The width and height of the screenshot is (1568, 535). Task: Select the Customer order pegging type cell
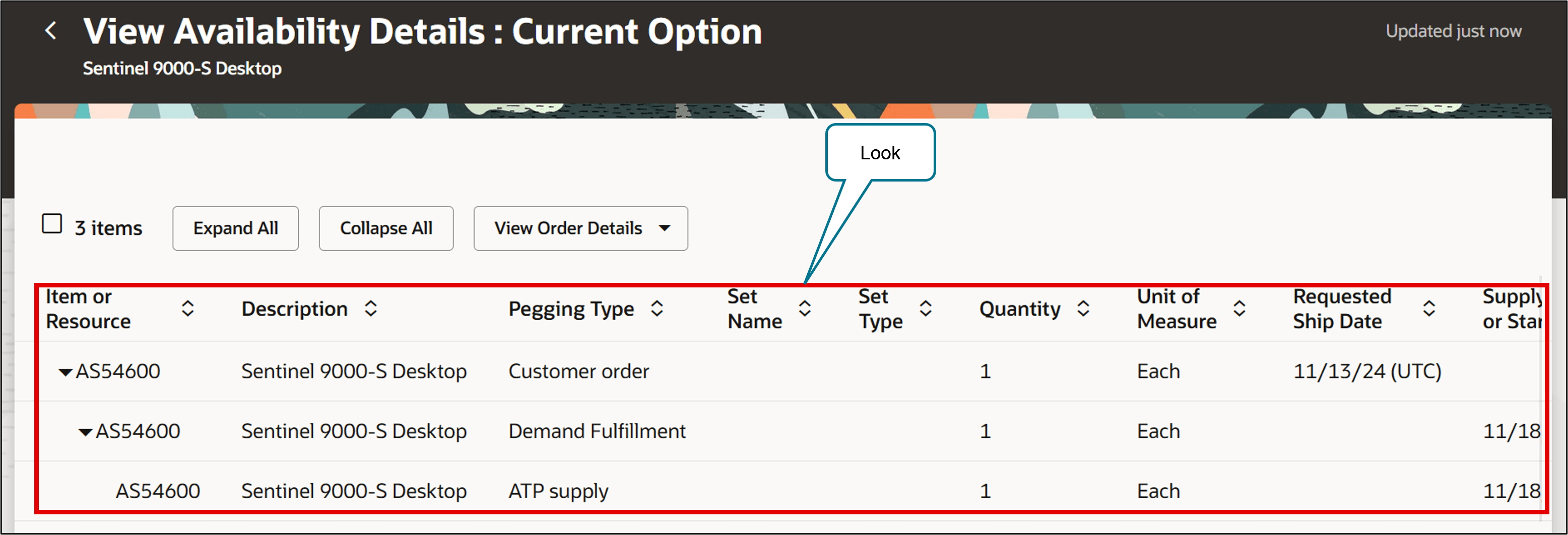coord(579,371)
